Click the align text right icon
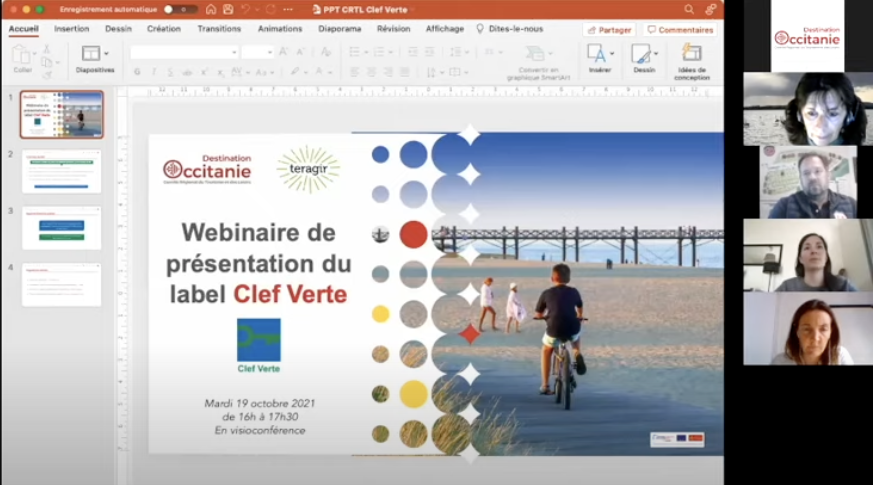 click(388, 72)
